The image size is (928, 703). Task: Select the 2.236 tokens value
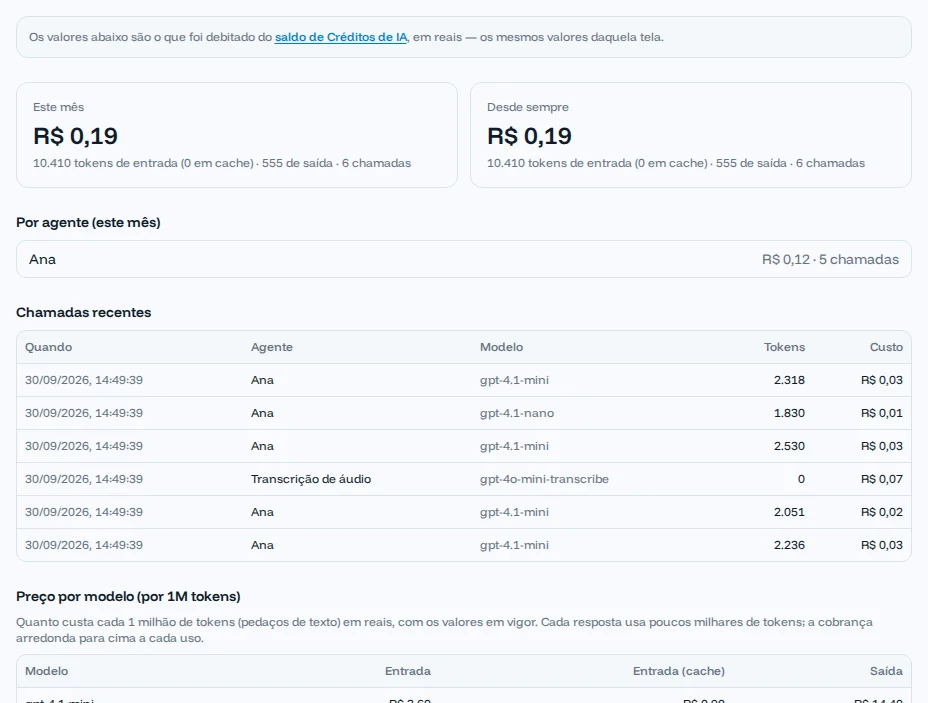coord(790,546)
